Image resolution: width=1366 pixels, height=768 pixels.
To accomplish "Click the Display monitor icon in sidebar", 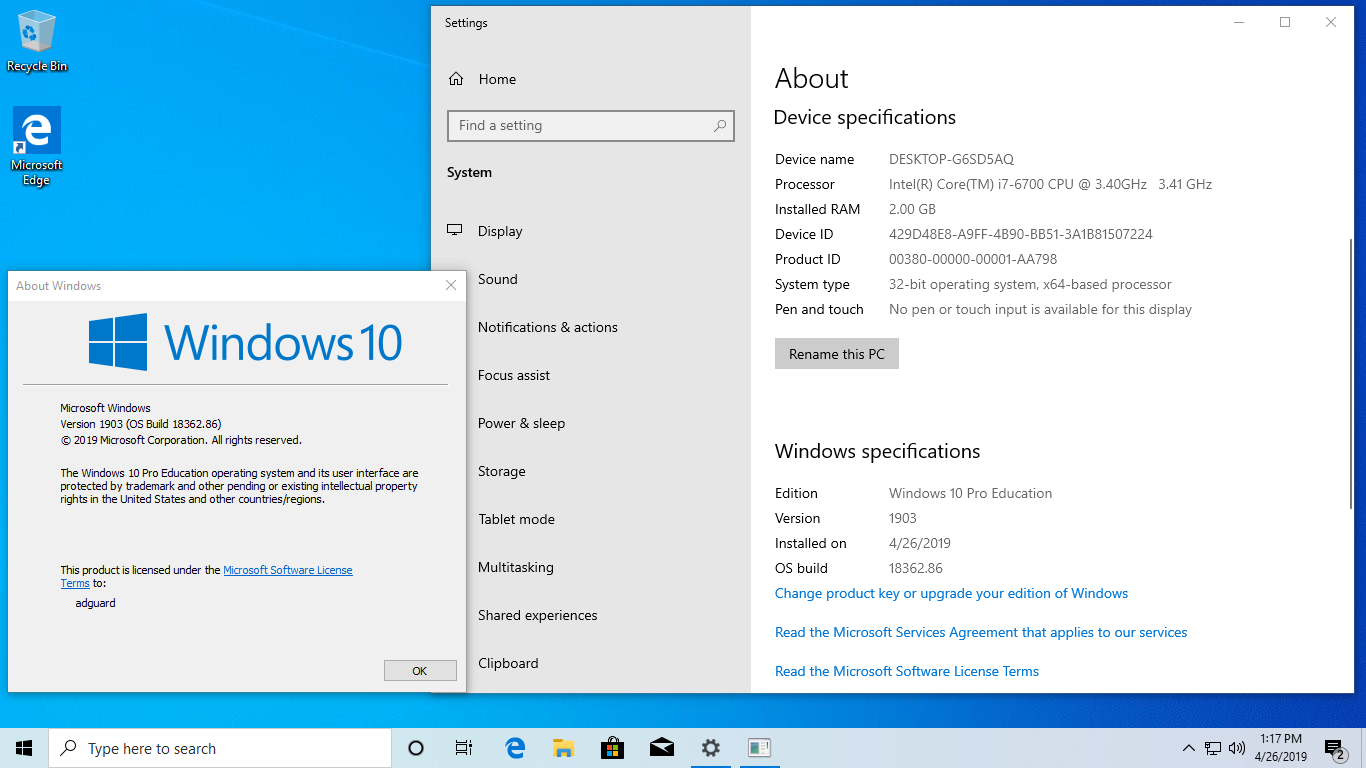I will pyautogui.click(x=455, y=231).
